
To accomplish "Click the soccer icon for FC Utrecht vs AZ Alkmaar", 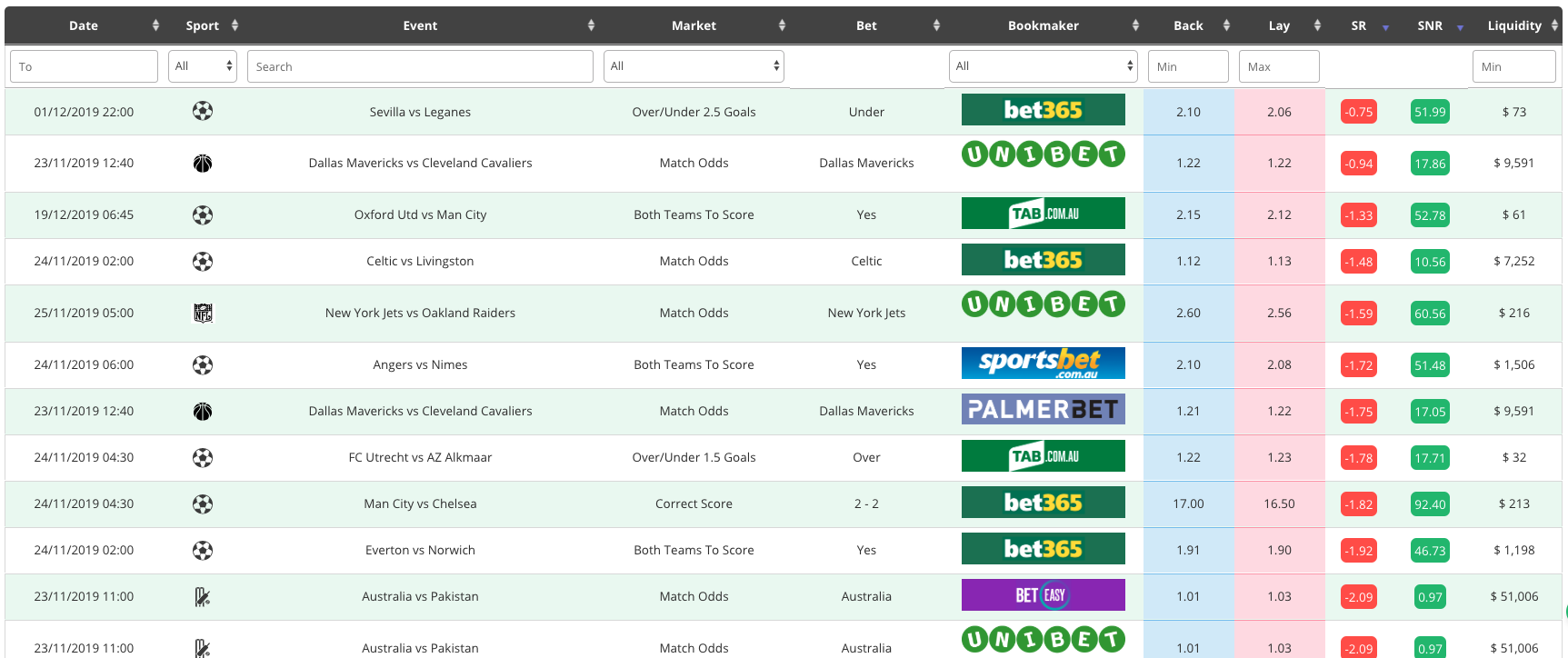I will click(x=203, y=458).
